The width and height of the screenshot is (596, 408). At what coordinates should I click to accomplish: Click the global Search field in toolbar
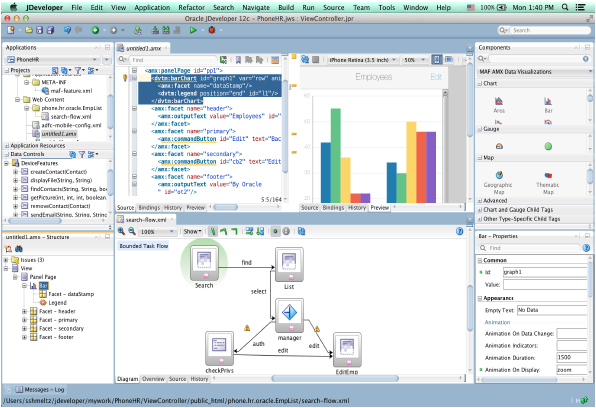point(544,30)
